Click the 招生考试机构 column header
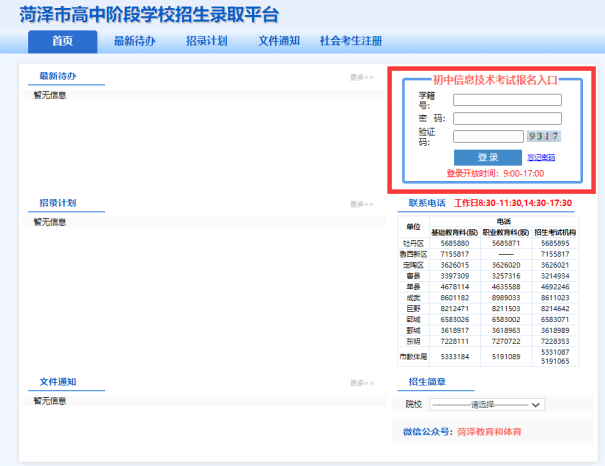The image size is (605, 466). coord(555,232)
